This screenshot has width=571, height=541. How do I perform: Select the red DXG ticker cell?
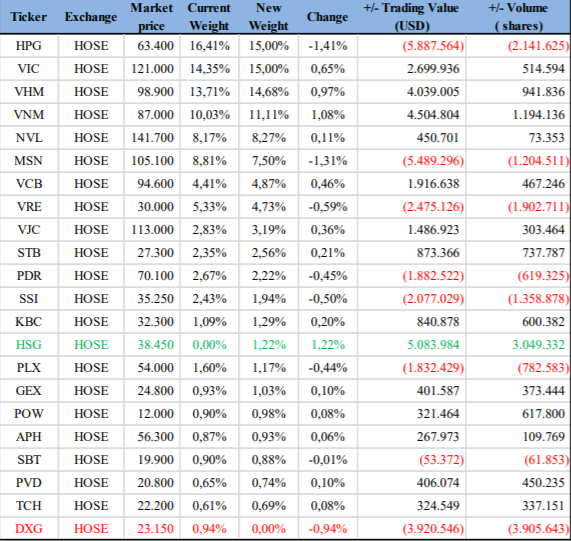pyautogui.click(x=29, y=529)
